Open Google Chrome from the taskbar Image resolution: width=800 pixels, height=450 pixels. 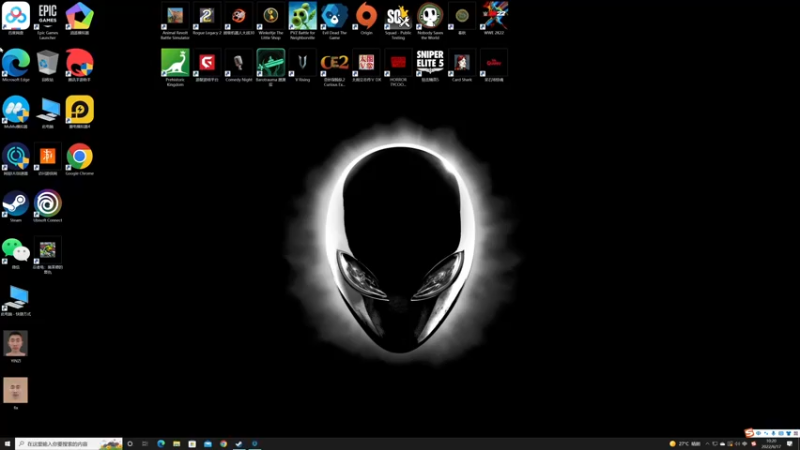coord(223,444)
